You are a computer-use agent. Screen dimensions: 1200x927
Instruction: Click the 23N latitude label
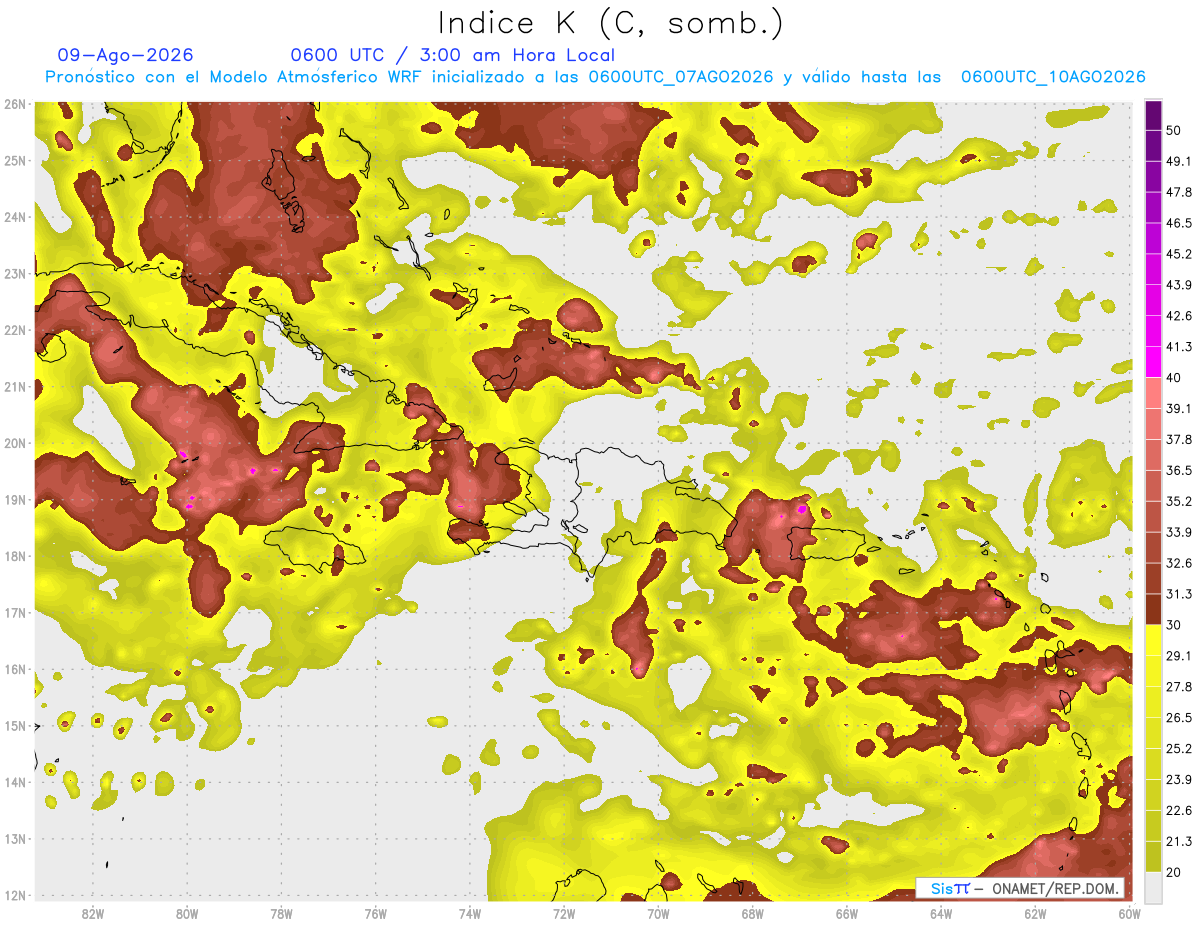[x=15, y=273]
